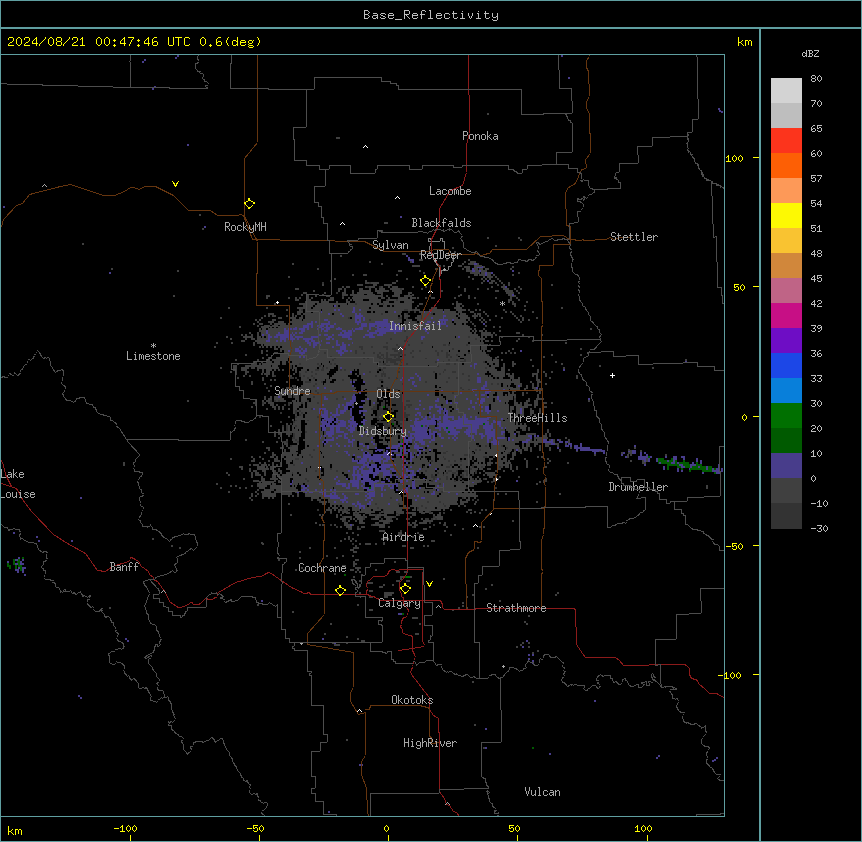Click the caret marker southwest of Okotoks

(360, 711)
